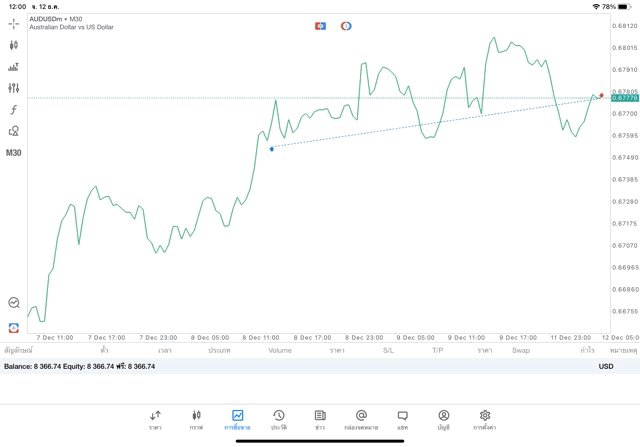Open the function indicators (f) icon
Viewport: 640px width, 447px height.
click(13, 109)
